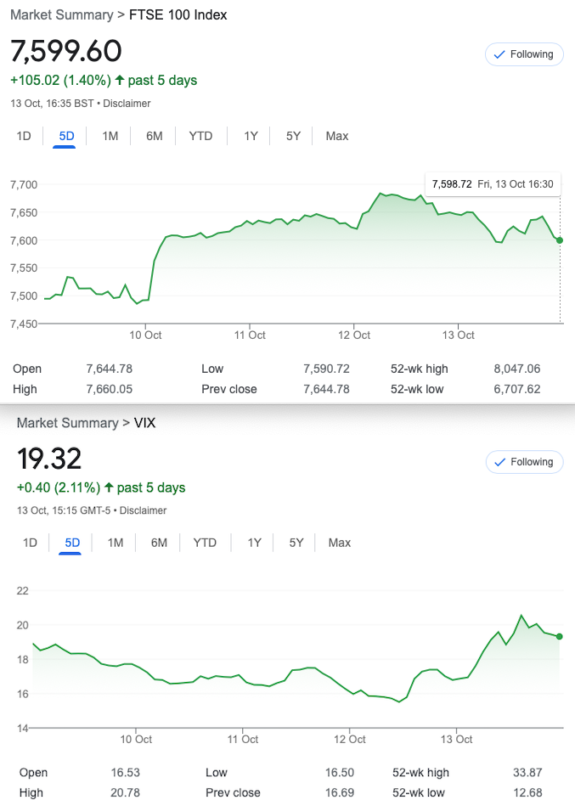The image size is (575, 800).
Task: Select YTD range tab on VIX chart
Action: click(205, 543)
